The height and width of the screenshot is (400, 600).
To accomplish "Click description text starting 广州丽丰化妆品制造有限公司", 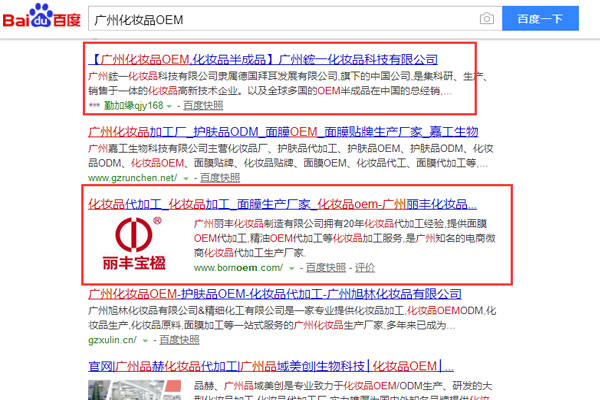I will click(344, 238).
